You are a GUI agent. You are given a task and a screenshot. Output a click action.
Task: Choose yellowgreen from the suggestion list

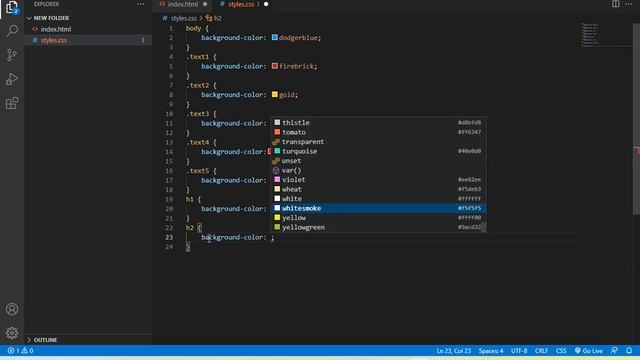pyautogui.click(x=378, y=227)
